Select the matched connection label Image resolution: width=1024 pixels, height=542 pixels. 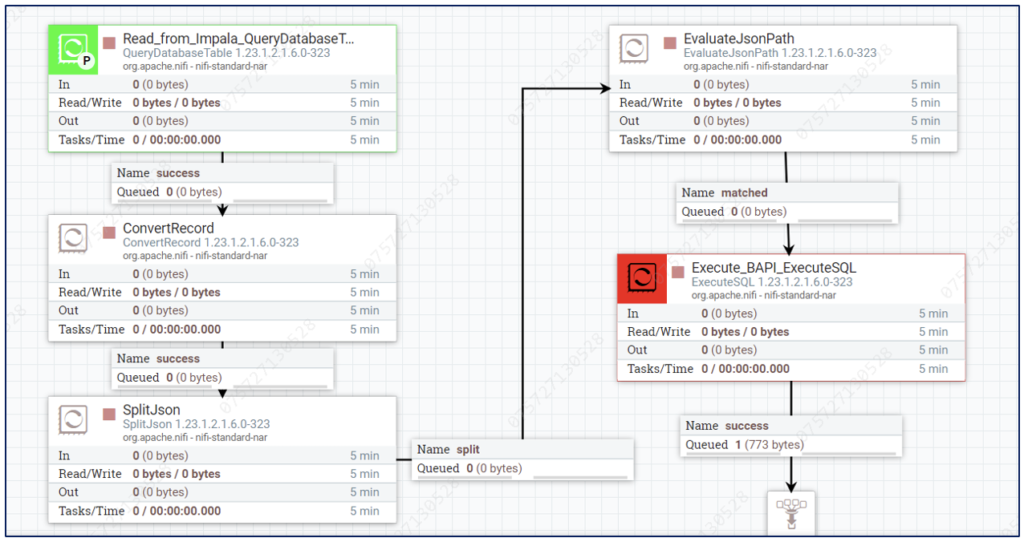coord(788,202)
